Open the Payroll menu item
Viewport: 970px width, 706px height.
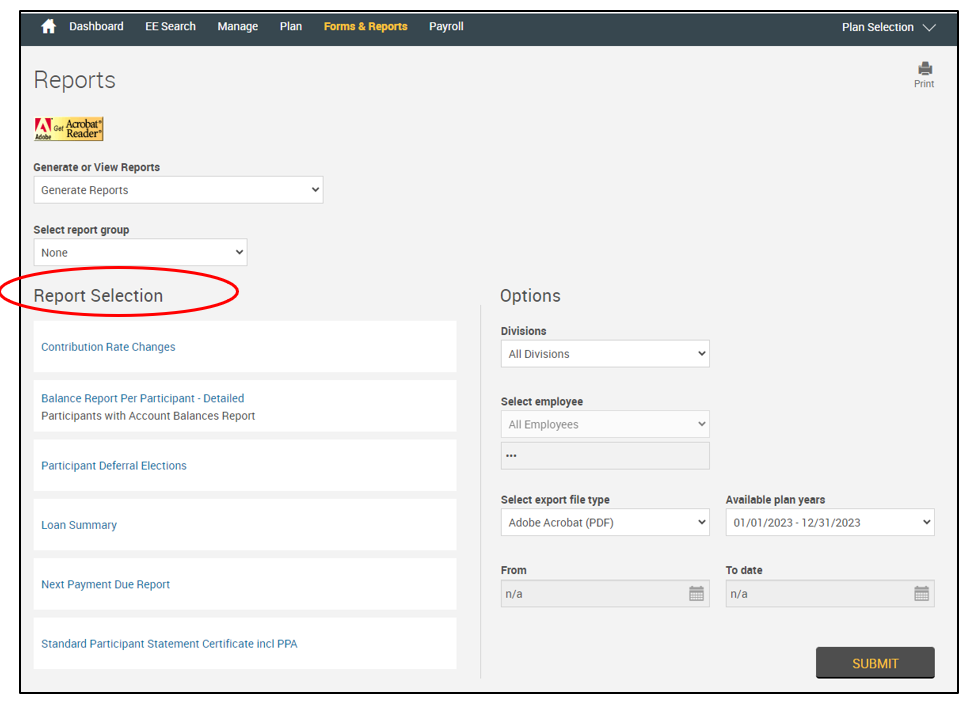click(446, 27)
